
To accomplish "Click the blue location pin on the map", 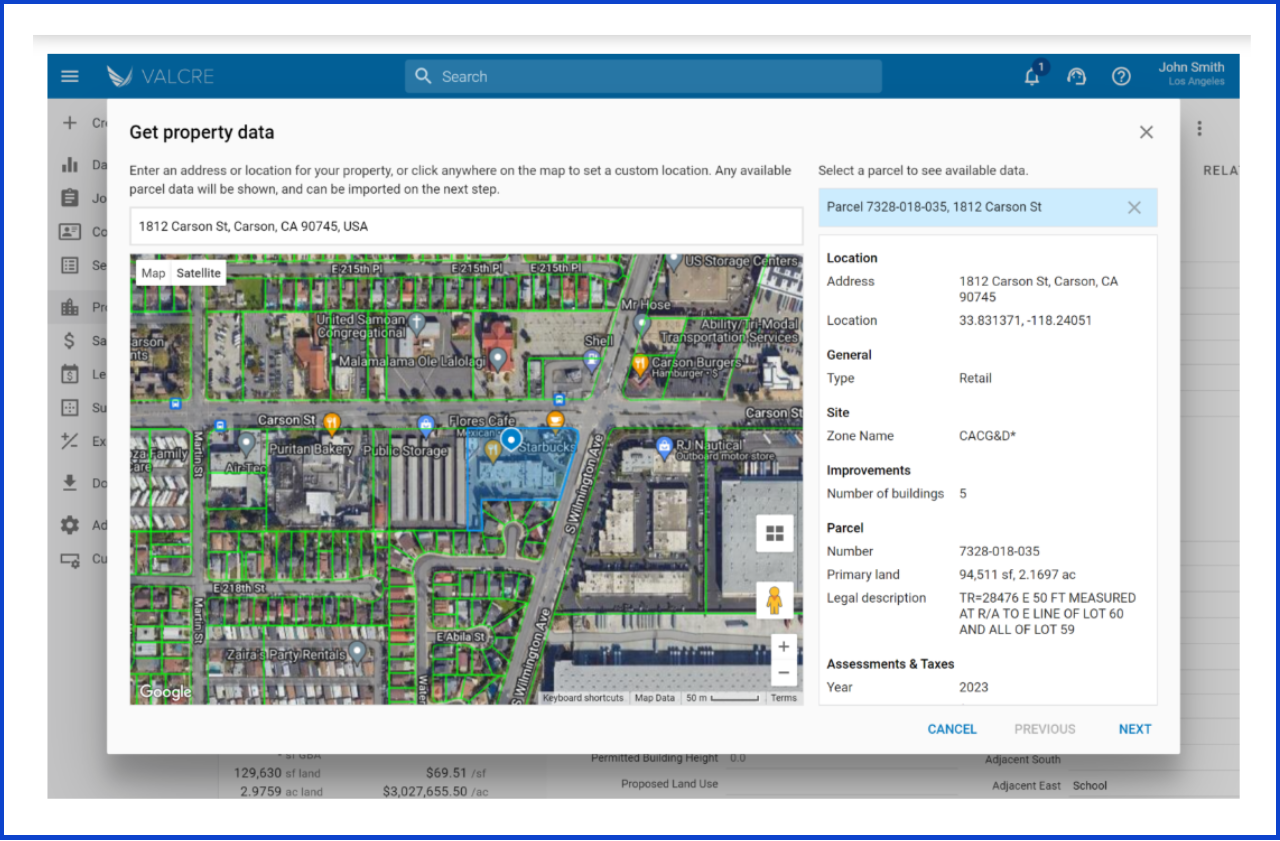I will click(511, 439).
